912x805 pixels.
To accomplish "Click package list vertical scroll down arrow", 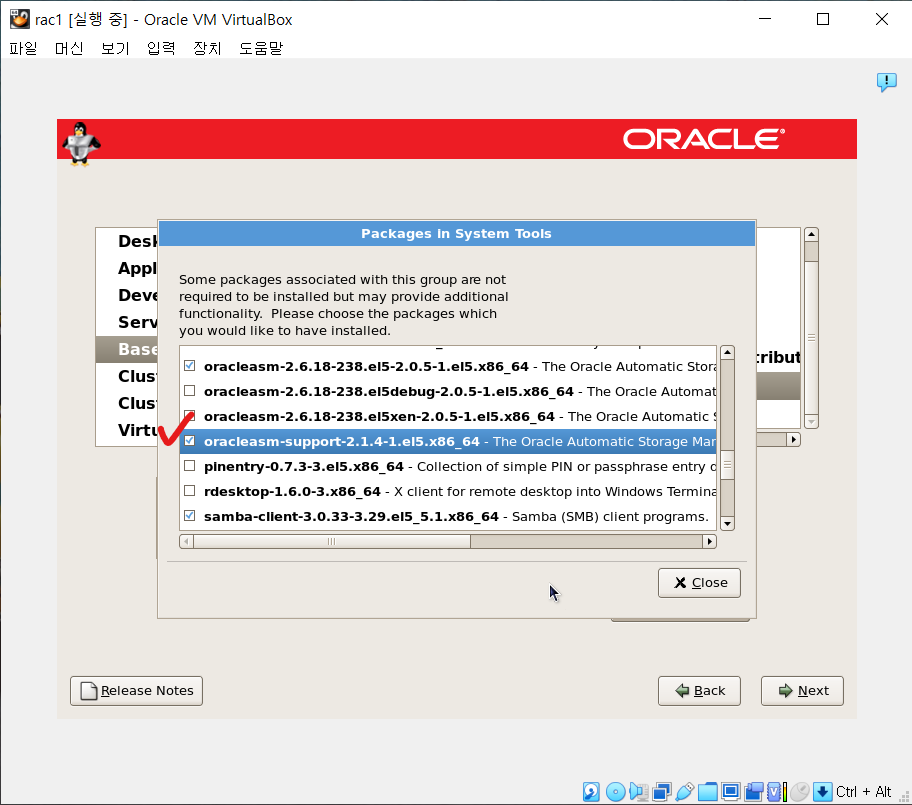I will click(727, 523).
